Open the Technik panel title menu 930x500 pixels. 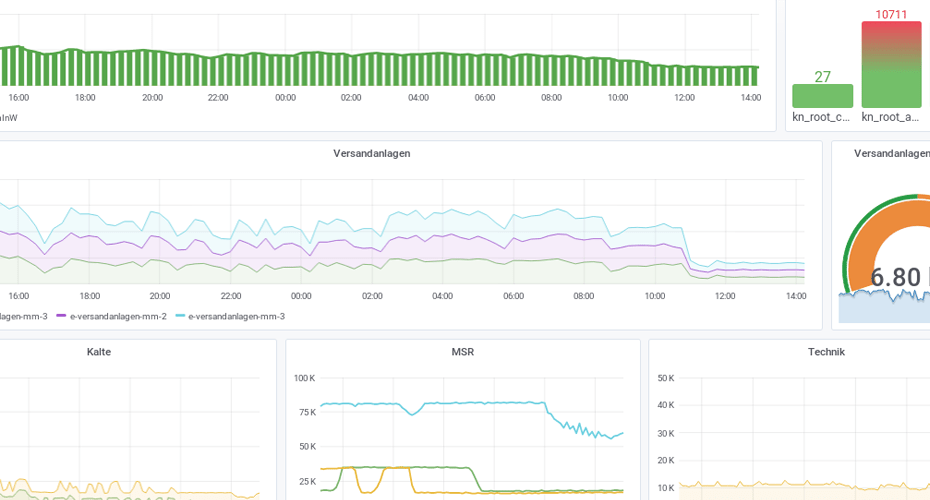826,352
